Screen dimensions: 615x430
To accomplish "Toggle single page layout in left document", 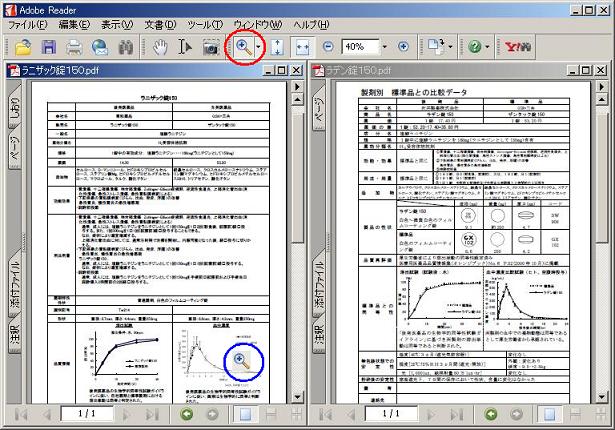I will (x=245, y=414).
